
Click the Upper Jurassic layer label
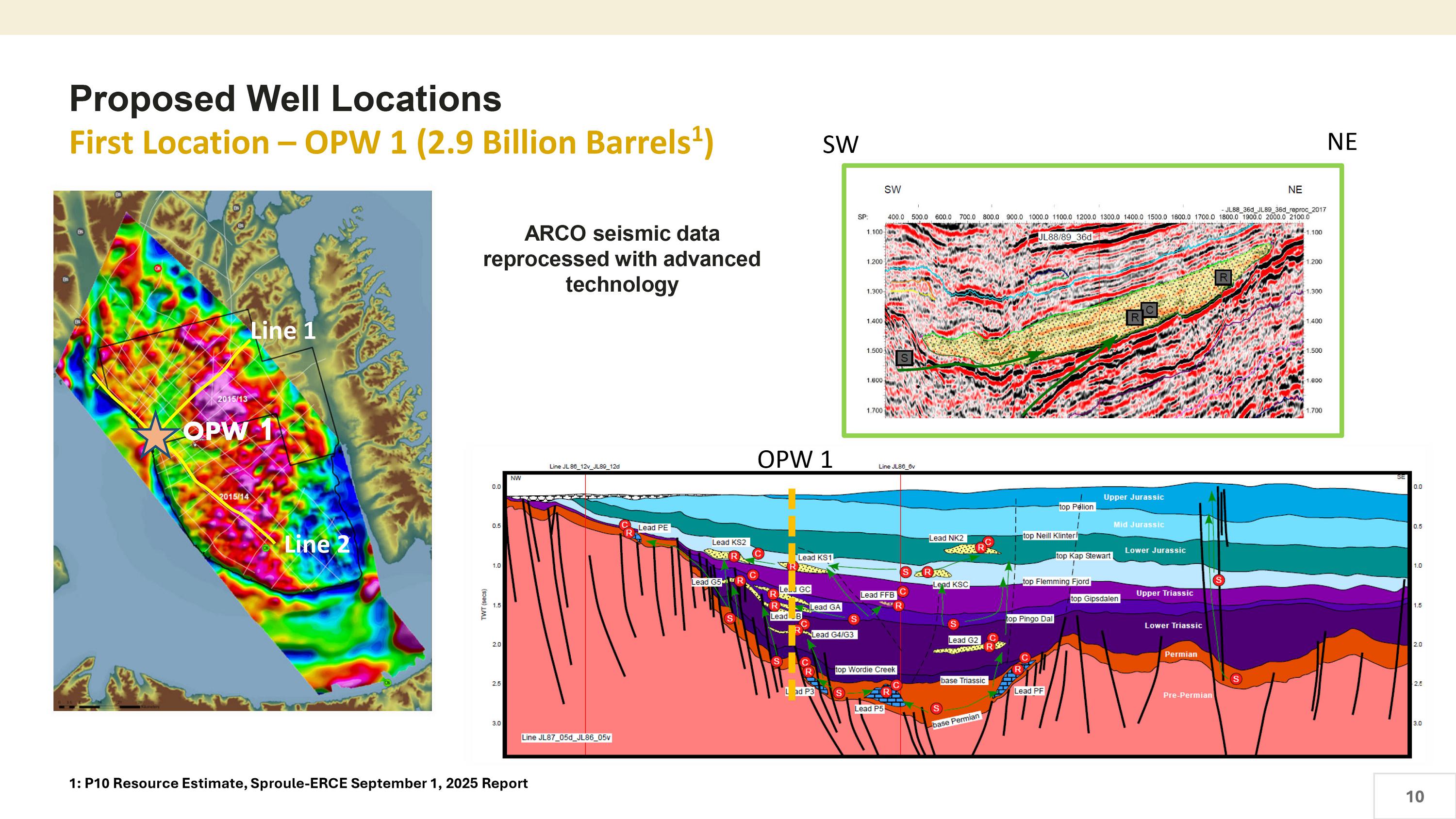pos(1133,497)
